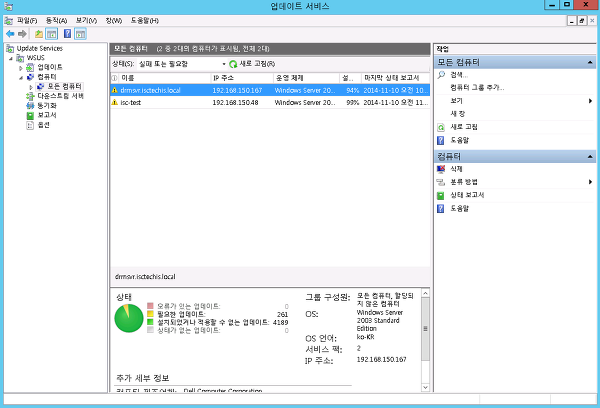This screenshot has width=600, height=408.
Task: Sort by the IP 주소 column header
Action: (242, 78)
